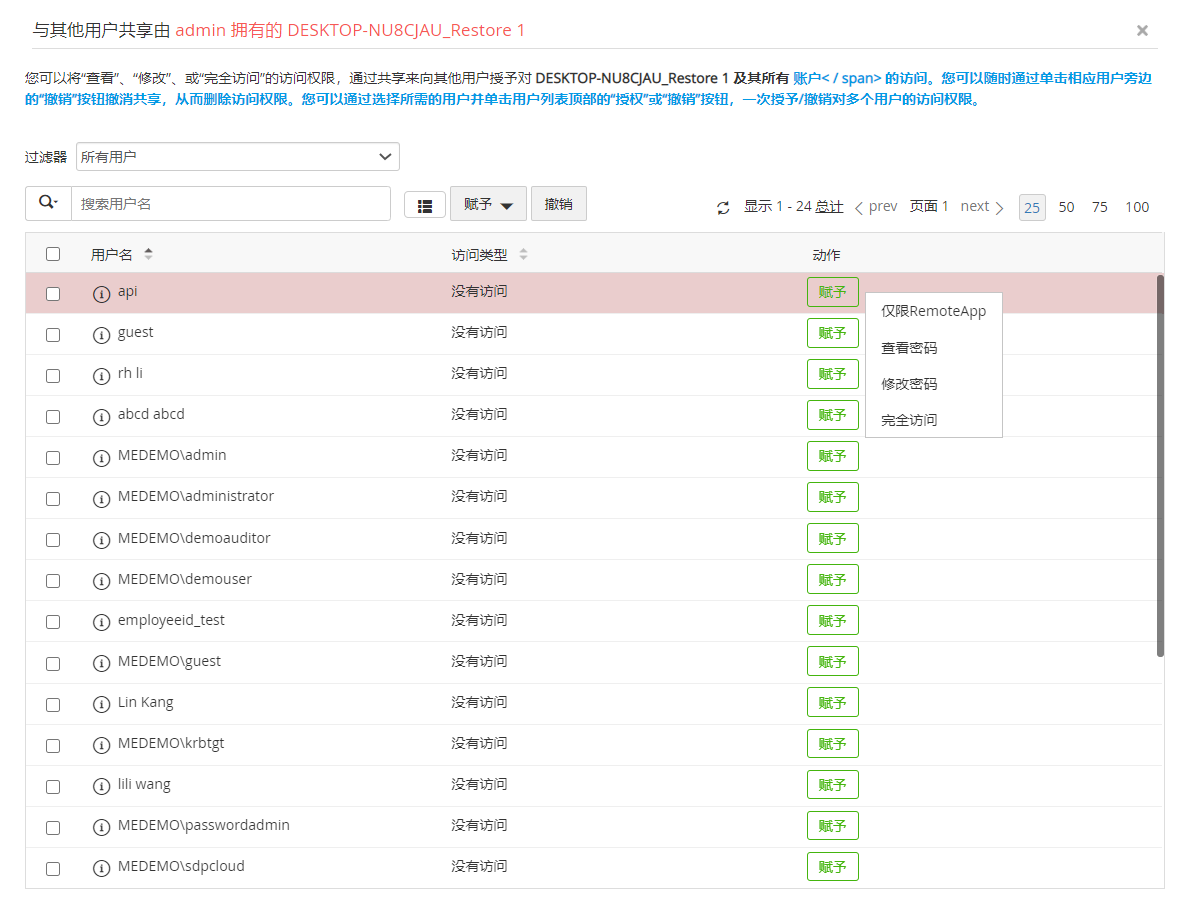Image resolution: width=1183 pixels, height=899 pixels.
Task: Show 50 users per page
Action: 1066,207
